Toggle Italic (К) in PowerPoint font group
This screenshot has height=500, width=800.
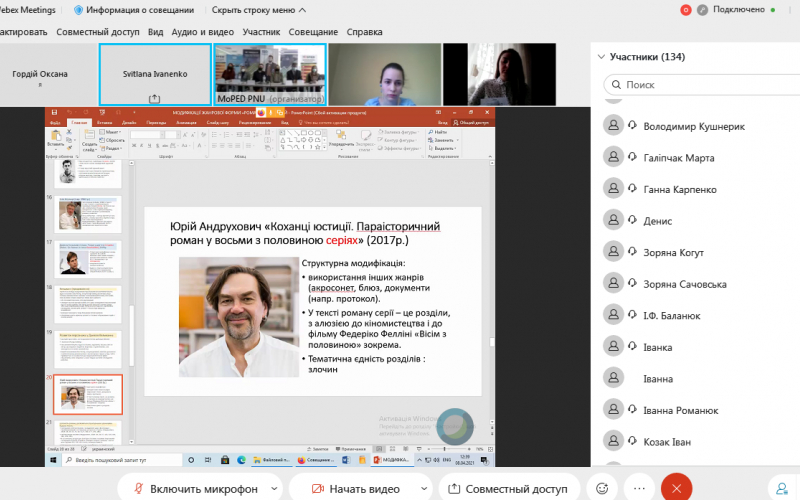tap(141, 146)
